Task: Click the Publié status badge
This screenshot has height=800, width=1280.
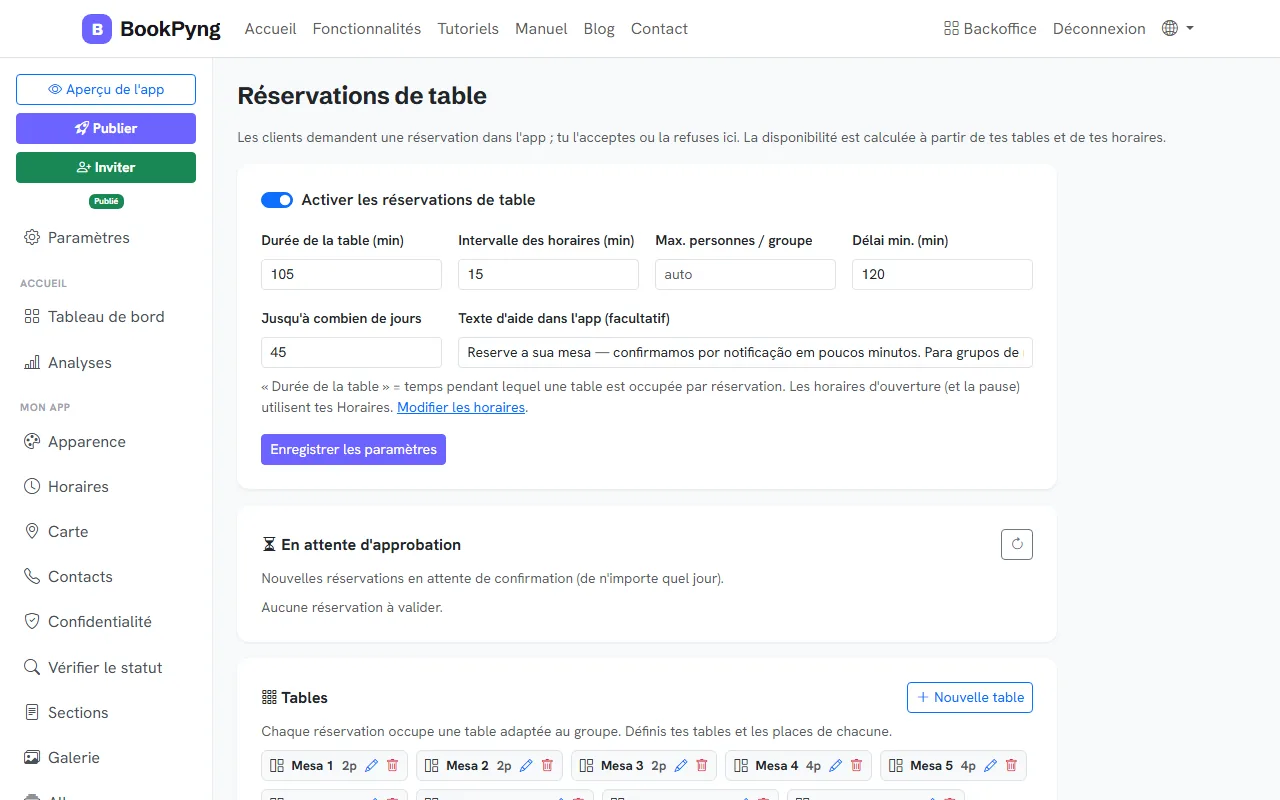Action: (106, 201)
